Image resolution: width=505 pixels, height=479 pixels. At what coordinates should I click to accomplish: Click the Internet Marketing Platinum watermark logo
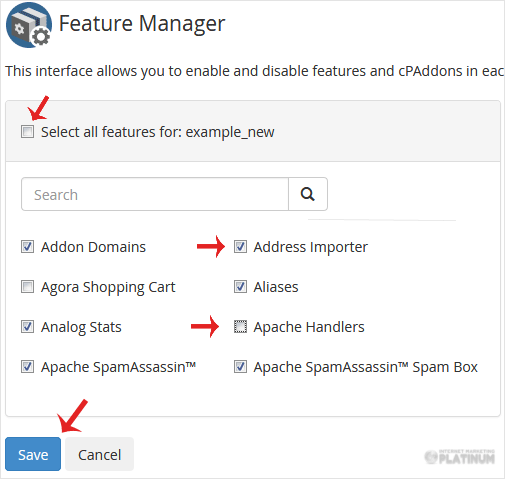tap(460, 457)
